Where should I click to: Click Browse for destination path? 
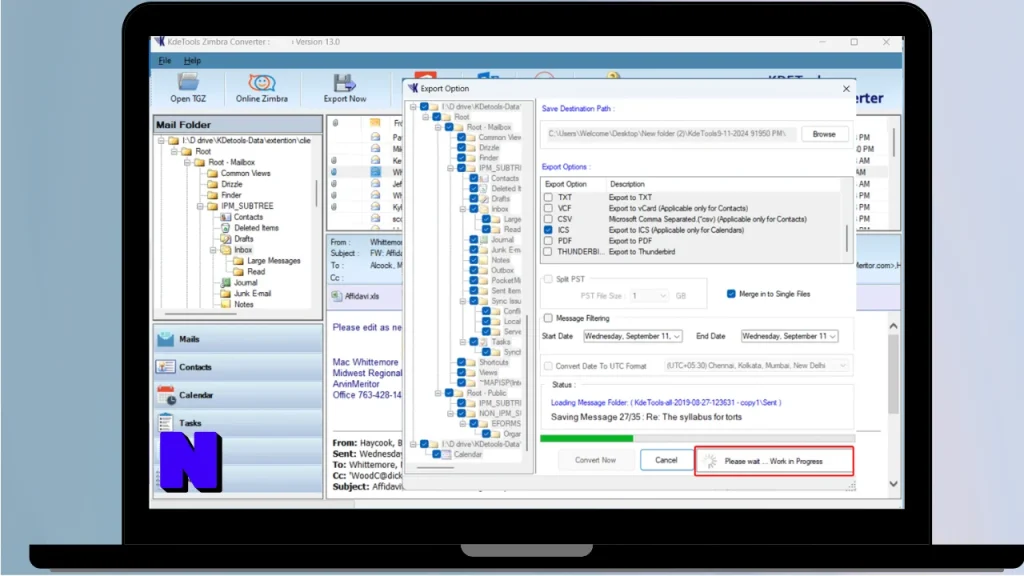[824, 134]
